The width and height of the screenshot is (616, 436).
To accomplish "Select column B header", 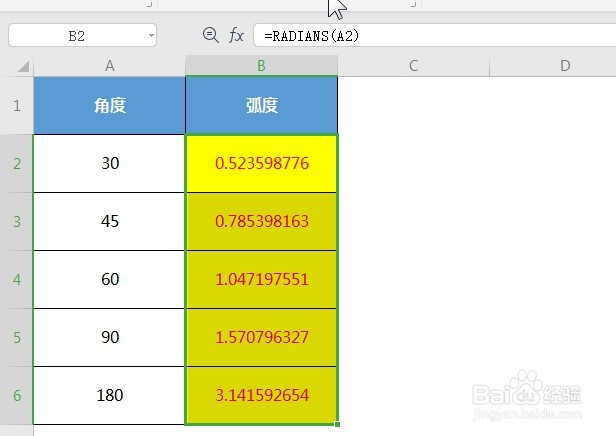I will pyautogui.click(x=261, y=66).
